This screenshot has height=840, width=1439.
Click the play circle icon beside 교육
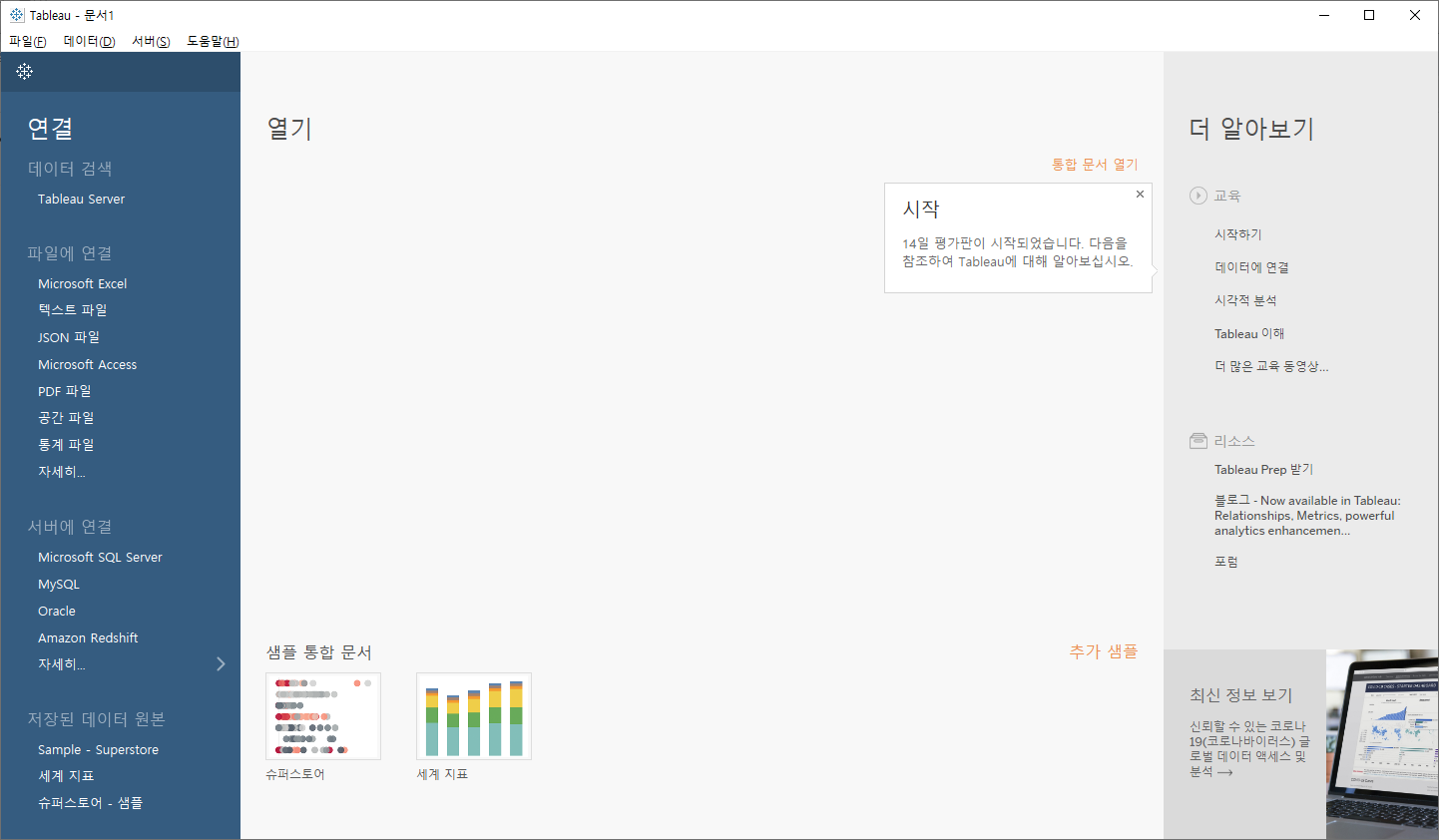point(1199,196)
